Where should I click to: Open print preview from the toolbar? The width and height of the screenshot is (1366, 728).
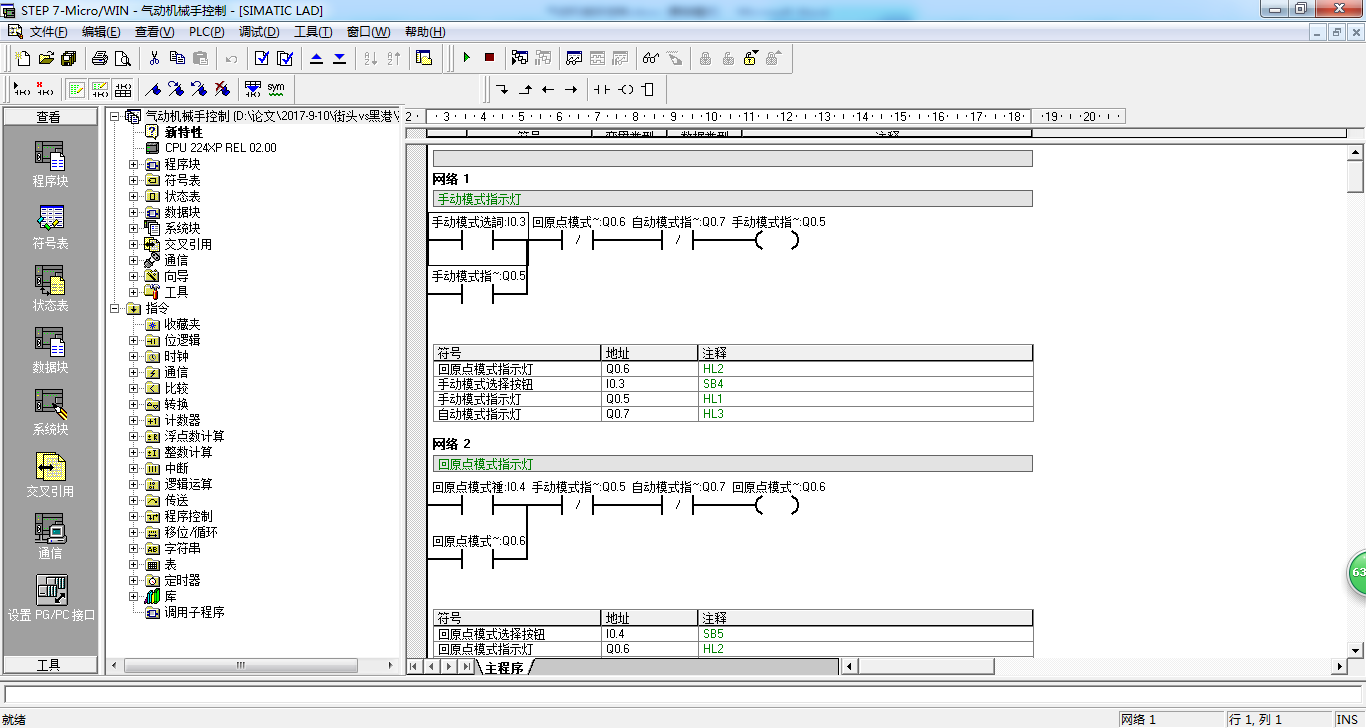(x=122, y=58)
